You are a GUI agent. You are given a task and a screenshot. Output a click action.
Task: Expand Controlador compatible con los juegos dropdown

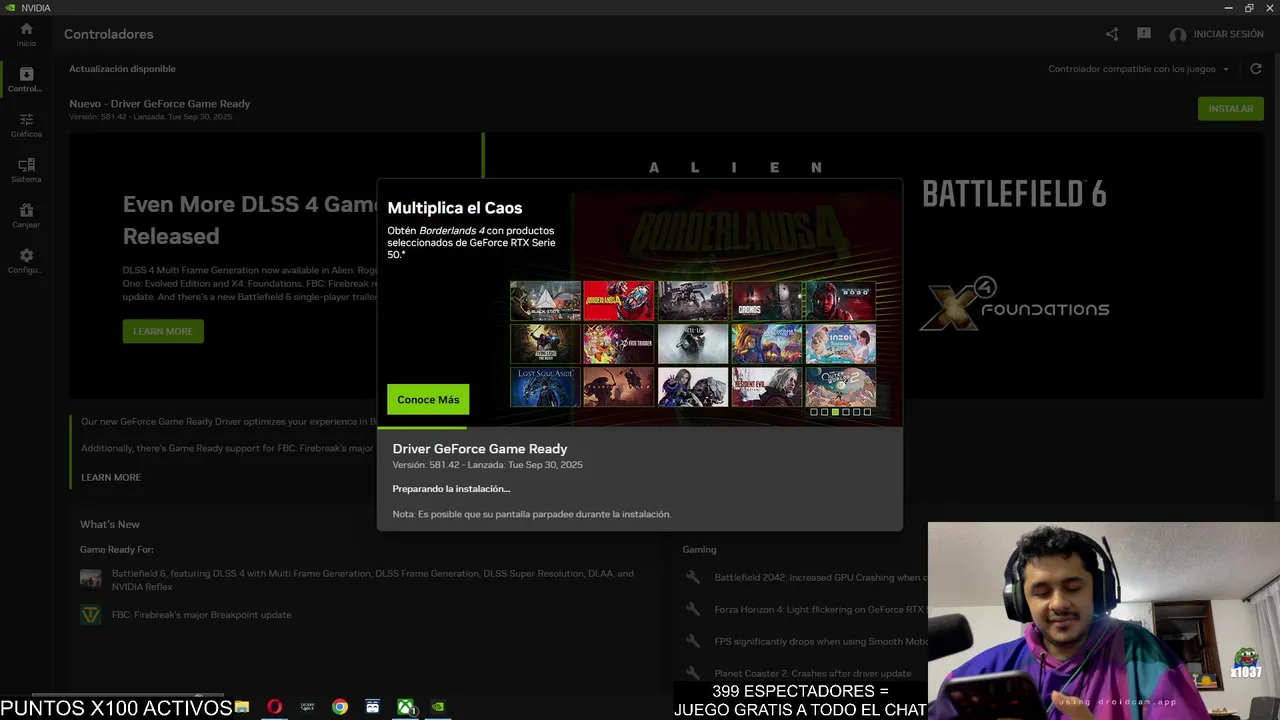click(1139, 69)
